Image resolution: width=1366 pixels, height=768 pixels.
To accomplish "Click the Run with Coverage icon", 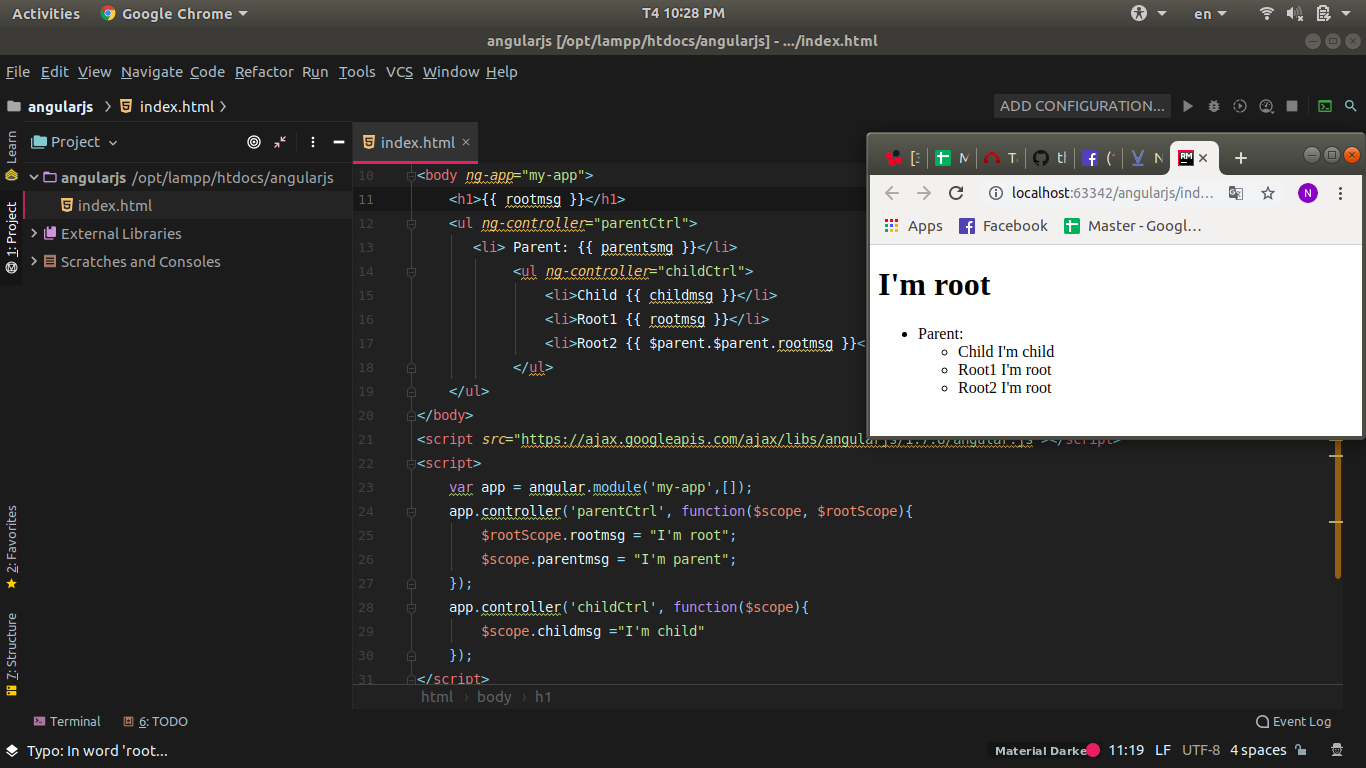I will (1240, 106).
